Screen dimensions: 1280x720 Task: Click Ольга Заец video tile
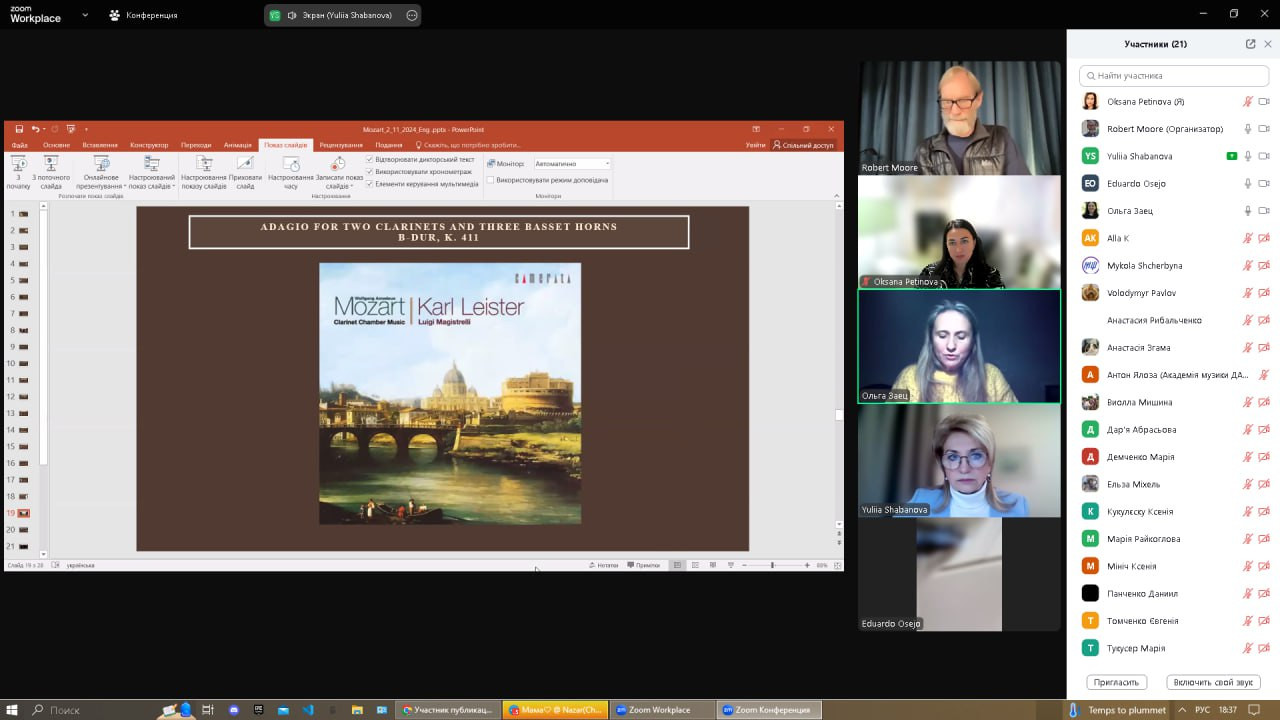pyautogui.click(x=959, y=346)
